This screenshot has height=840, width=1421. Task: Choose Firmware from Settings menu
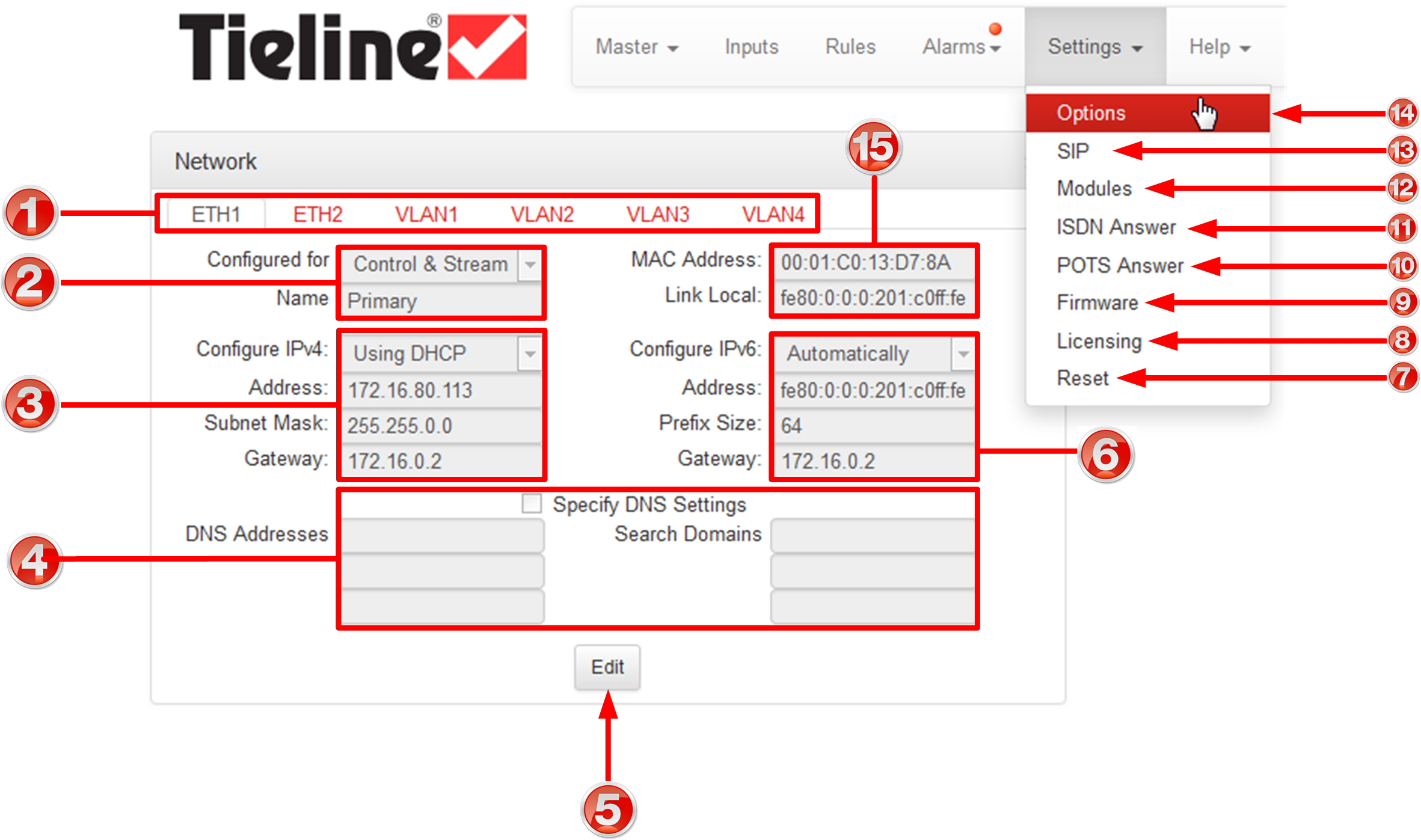coord(1097,302)
